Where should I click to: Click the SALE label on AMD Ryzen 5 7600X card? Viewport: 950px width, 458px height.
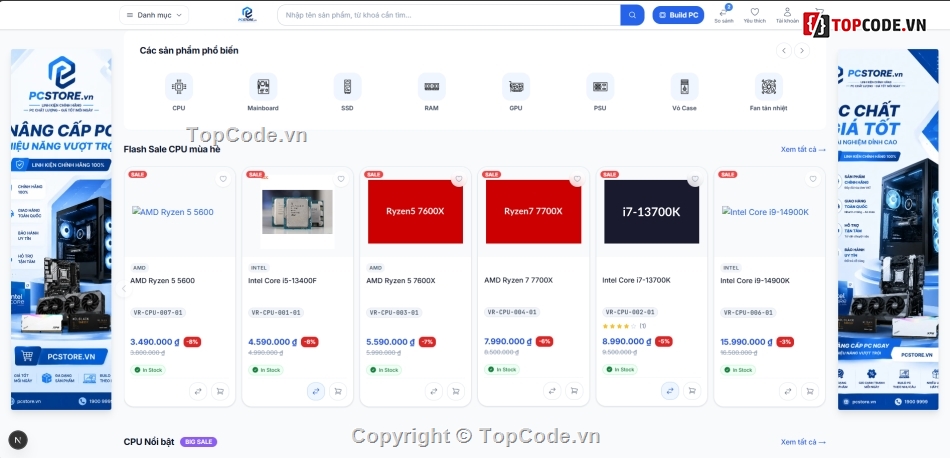click(x=373, y=174)
